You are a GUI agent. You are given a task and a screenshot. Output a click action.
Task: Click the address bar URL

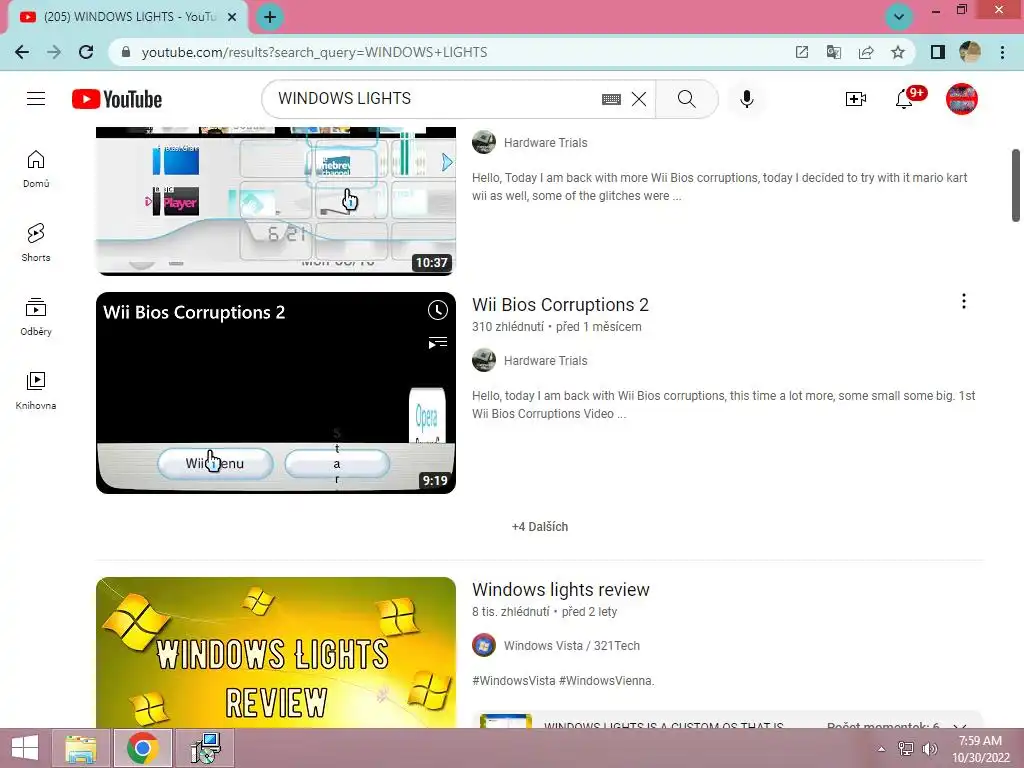click(314, 52)
